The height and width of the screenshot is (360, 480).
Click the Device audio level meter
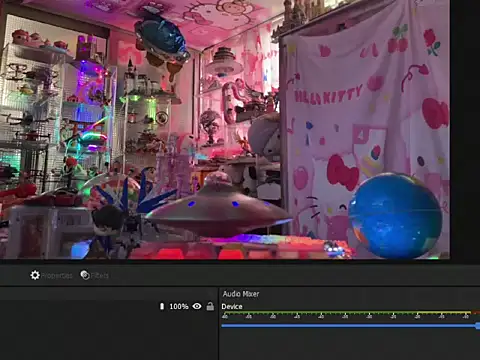tap(350, 313)
